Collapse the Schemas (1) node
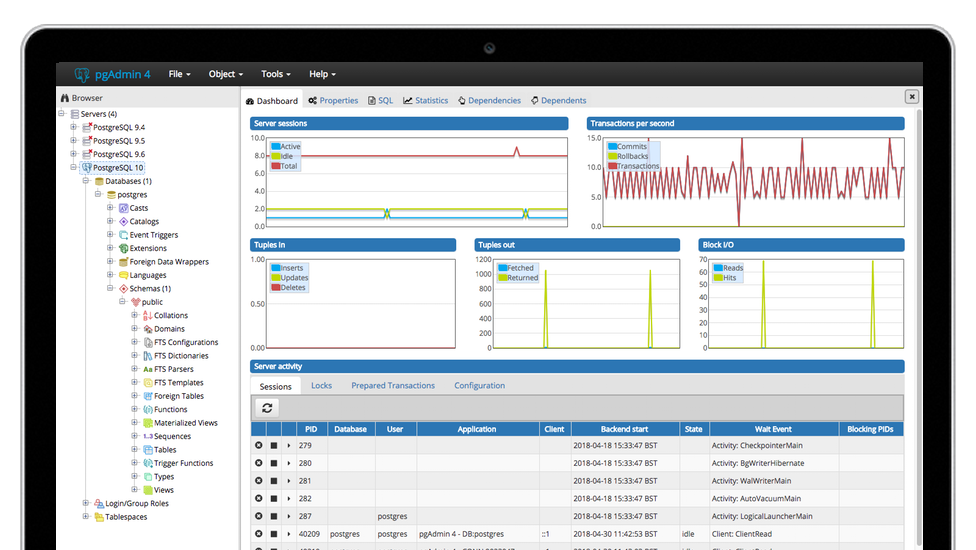 pyautogui.click(x=110, y=289)
